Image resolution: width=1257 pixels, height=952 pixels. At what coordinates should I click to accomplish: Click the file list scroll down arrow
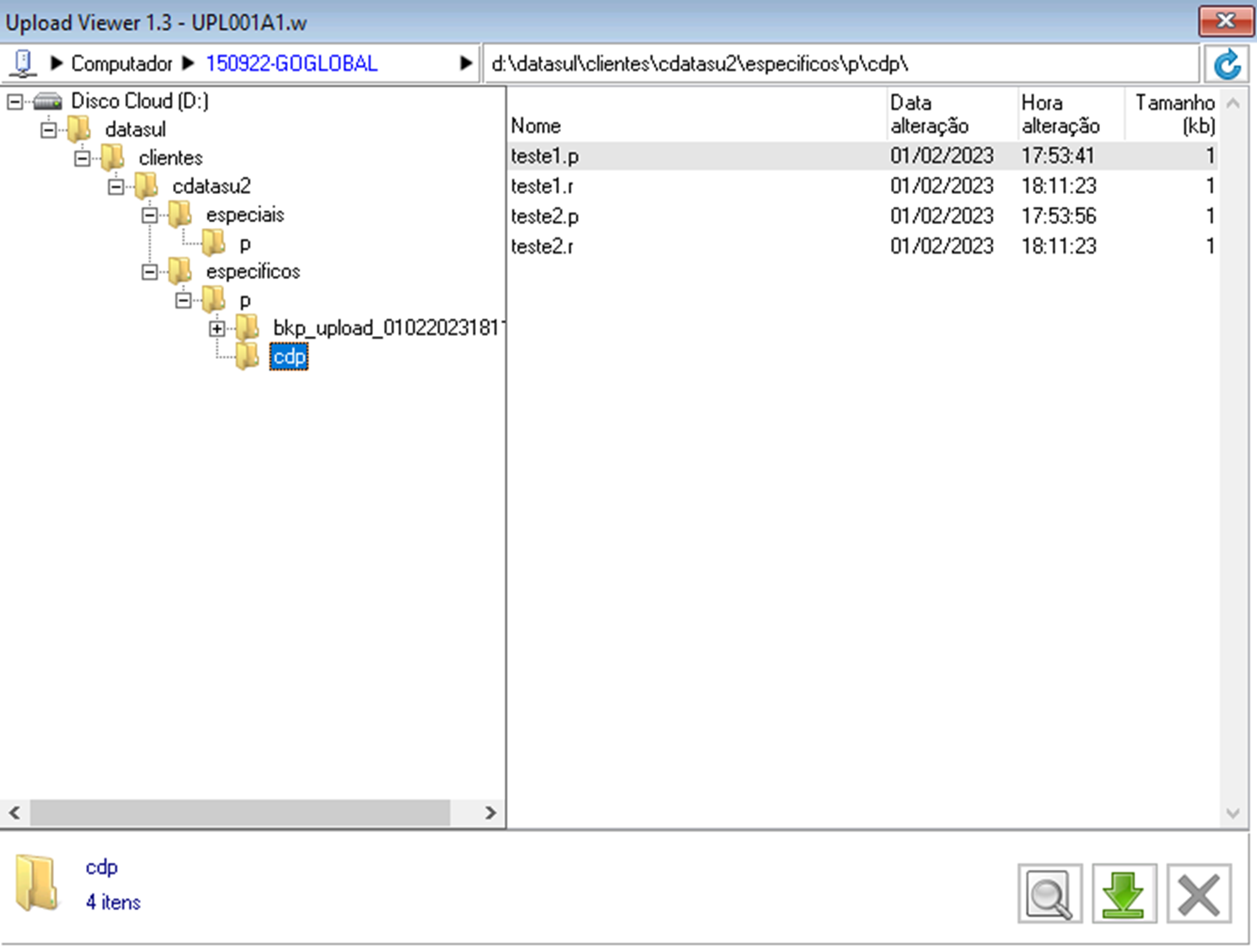click(x=1233, y=813)
